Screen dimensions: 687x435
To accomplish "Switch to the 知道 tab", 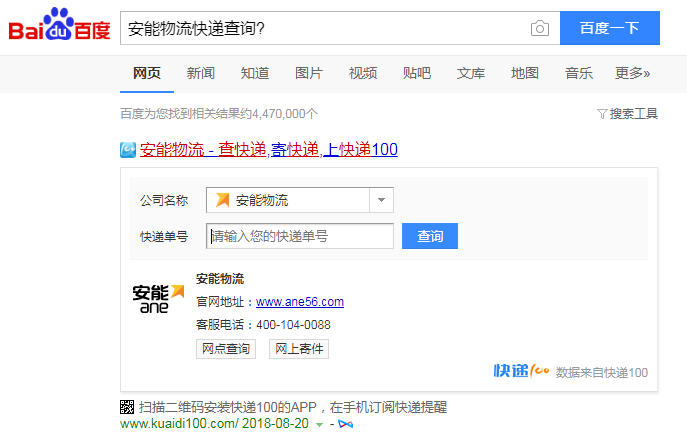I will [x=255, y=73].
